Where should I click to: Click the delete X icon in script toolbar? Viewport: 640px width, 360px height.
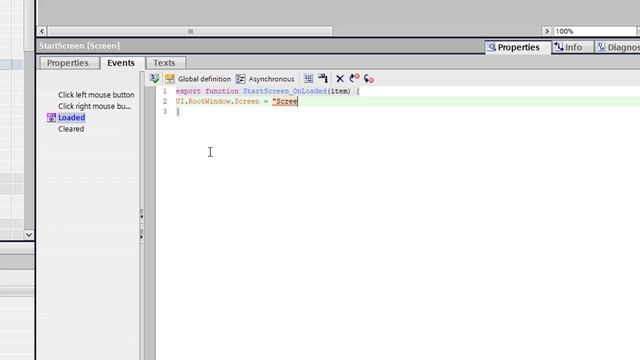tap(340, 79)
